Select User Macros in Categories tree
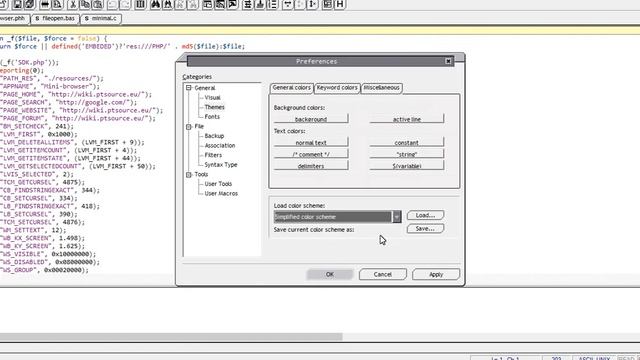Screen dimensions: 640x360 [221, 193]
